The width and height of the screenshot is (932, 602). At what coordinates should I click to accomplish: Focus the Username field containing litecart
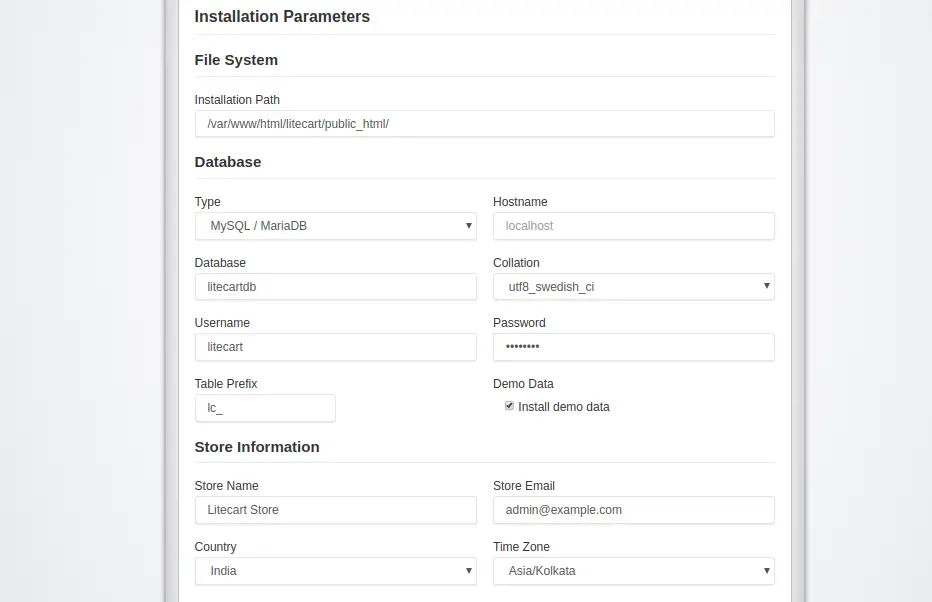click(336, 347)
